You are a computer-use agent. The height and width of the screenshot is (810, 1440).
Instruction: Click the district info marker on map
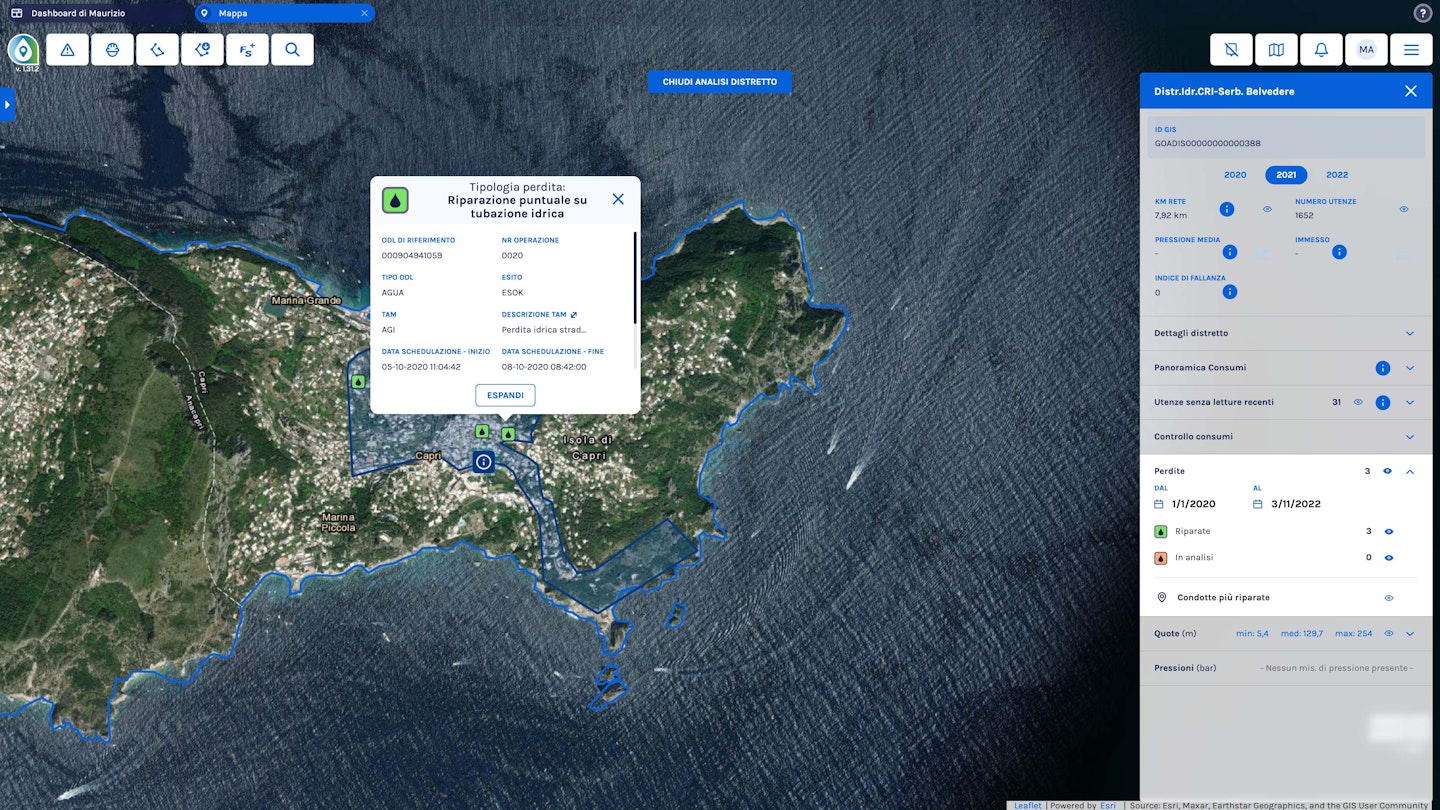coord(484,462)
